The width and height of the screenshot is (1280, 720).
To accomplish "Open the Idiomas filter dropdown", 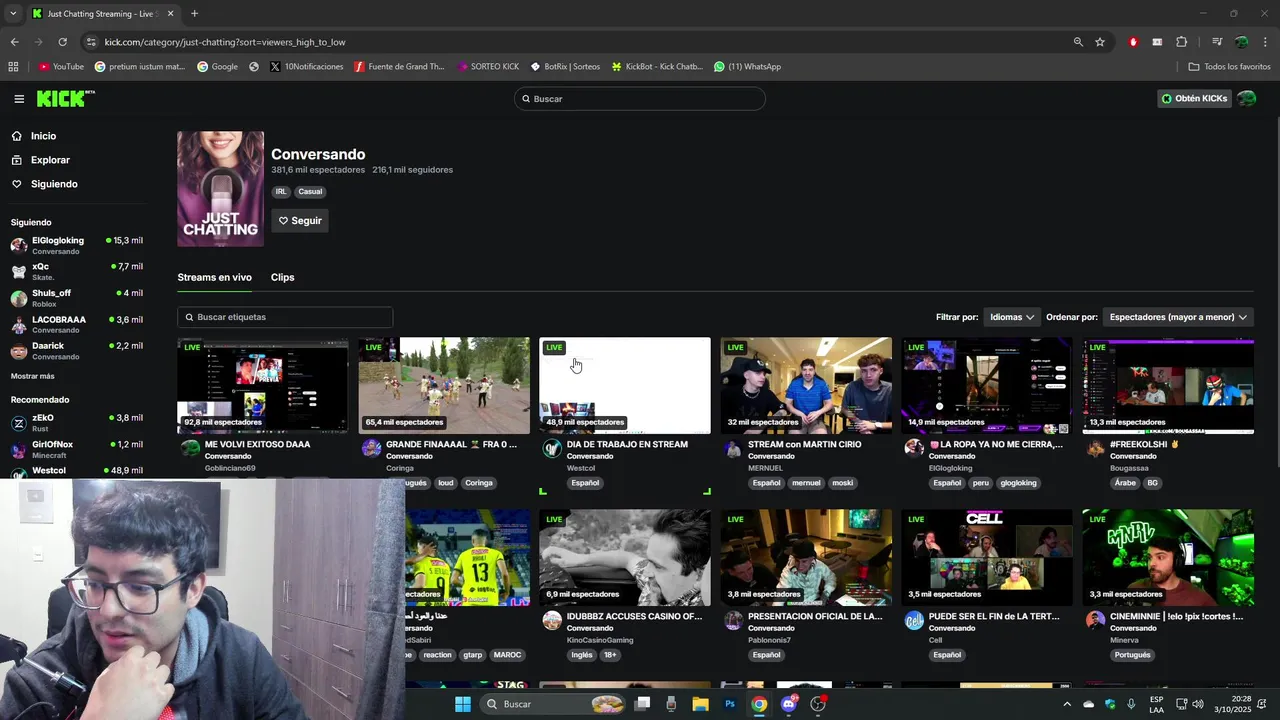I will 1012,317.
